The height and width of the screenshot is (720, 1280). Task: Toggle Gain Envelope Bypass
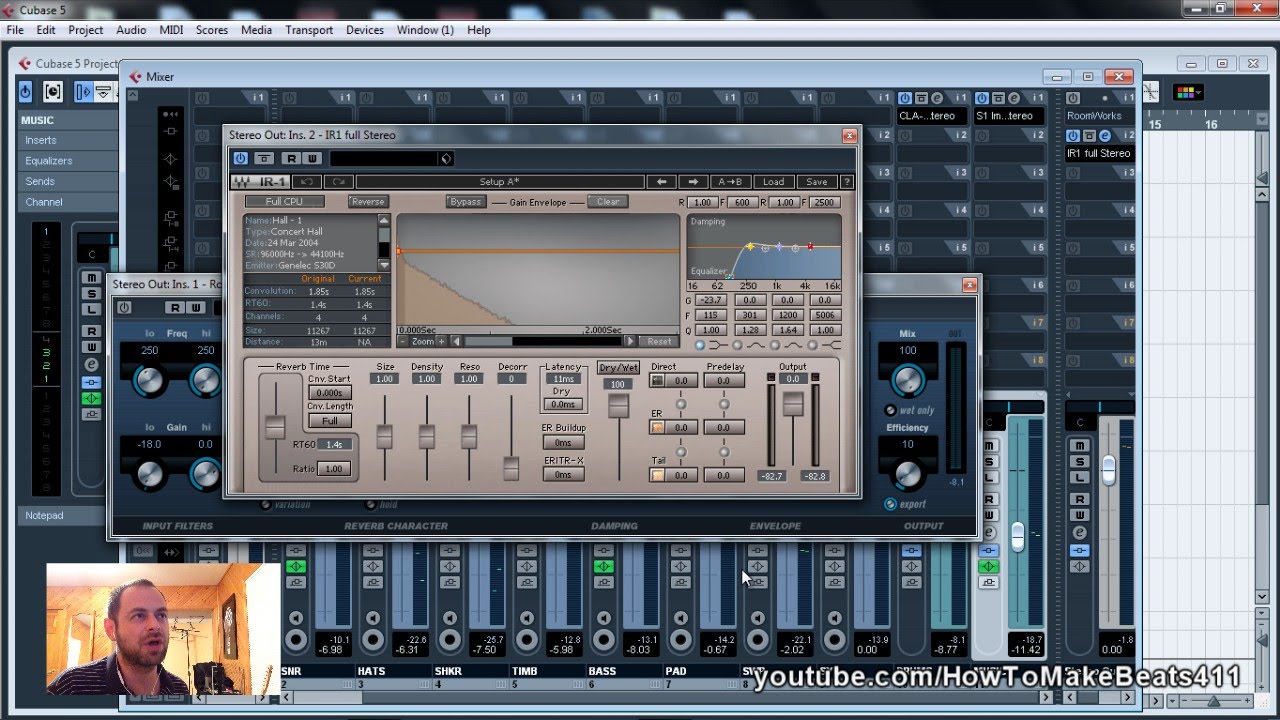pos(466,201)
